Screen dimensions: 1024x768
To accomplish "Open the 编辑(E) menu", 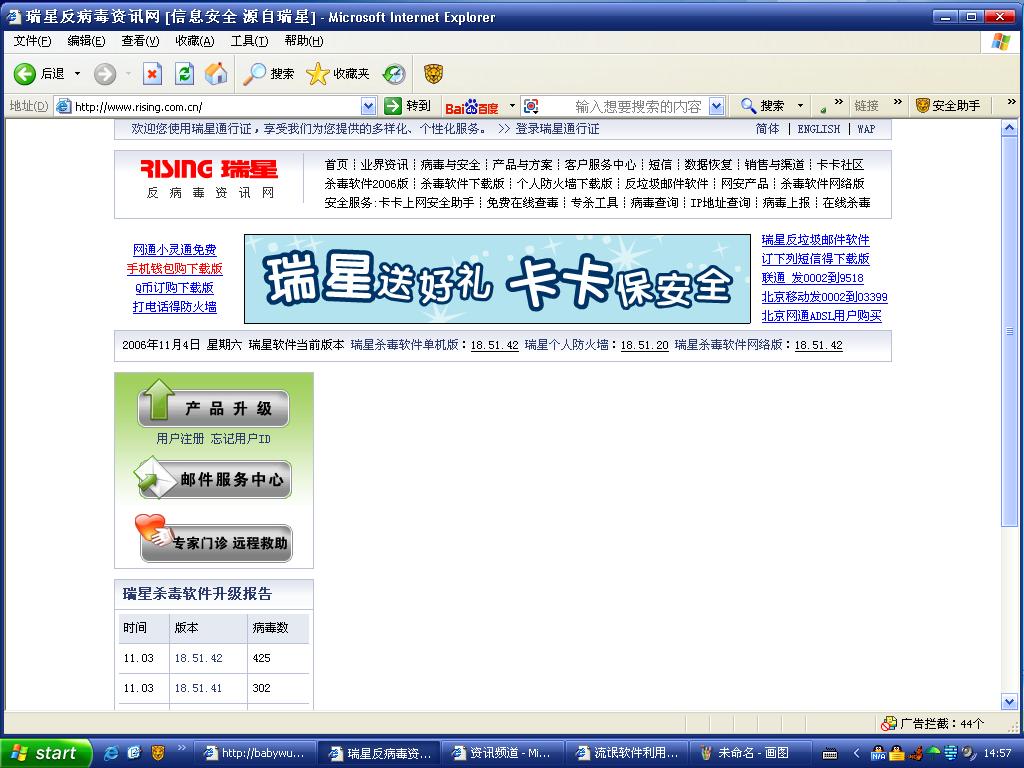I will [86, 41].
